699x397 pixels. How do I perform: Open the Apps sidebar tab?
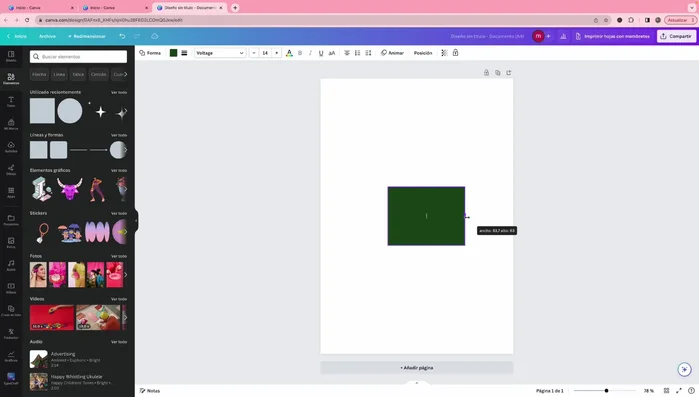coord(11,192)
